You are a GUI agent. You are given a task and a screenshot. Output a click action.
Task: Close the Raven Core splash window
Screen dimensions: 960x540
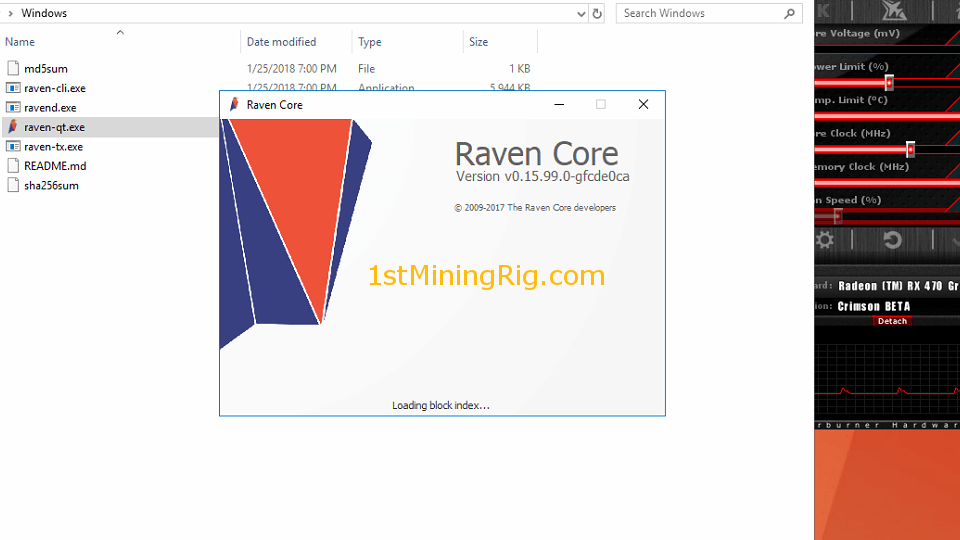coord(643,105)
